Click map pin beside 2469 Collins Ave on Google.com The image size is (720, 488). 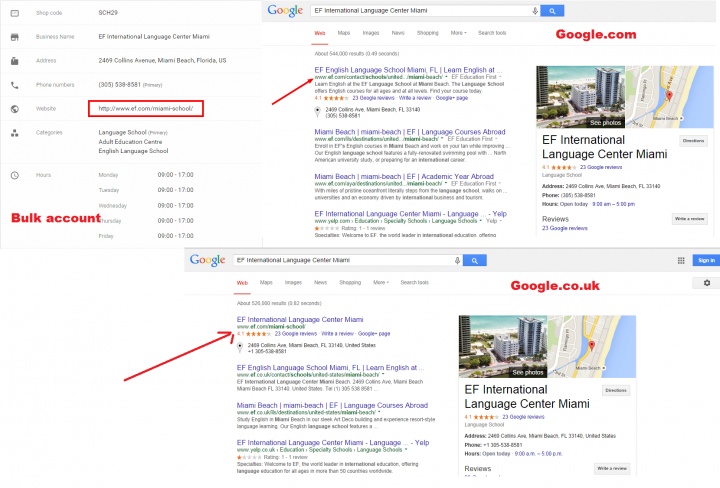pyautogui.click(x=317, y=112)
